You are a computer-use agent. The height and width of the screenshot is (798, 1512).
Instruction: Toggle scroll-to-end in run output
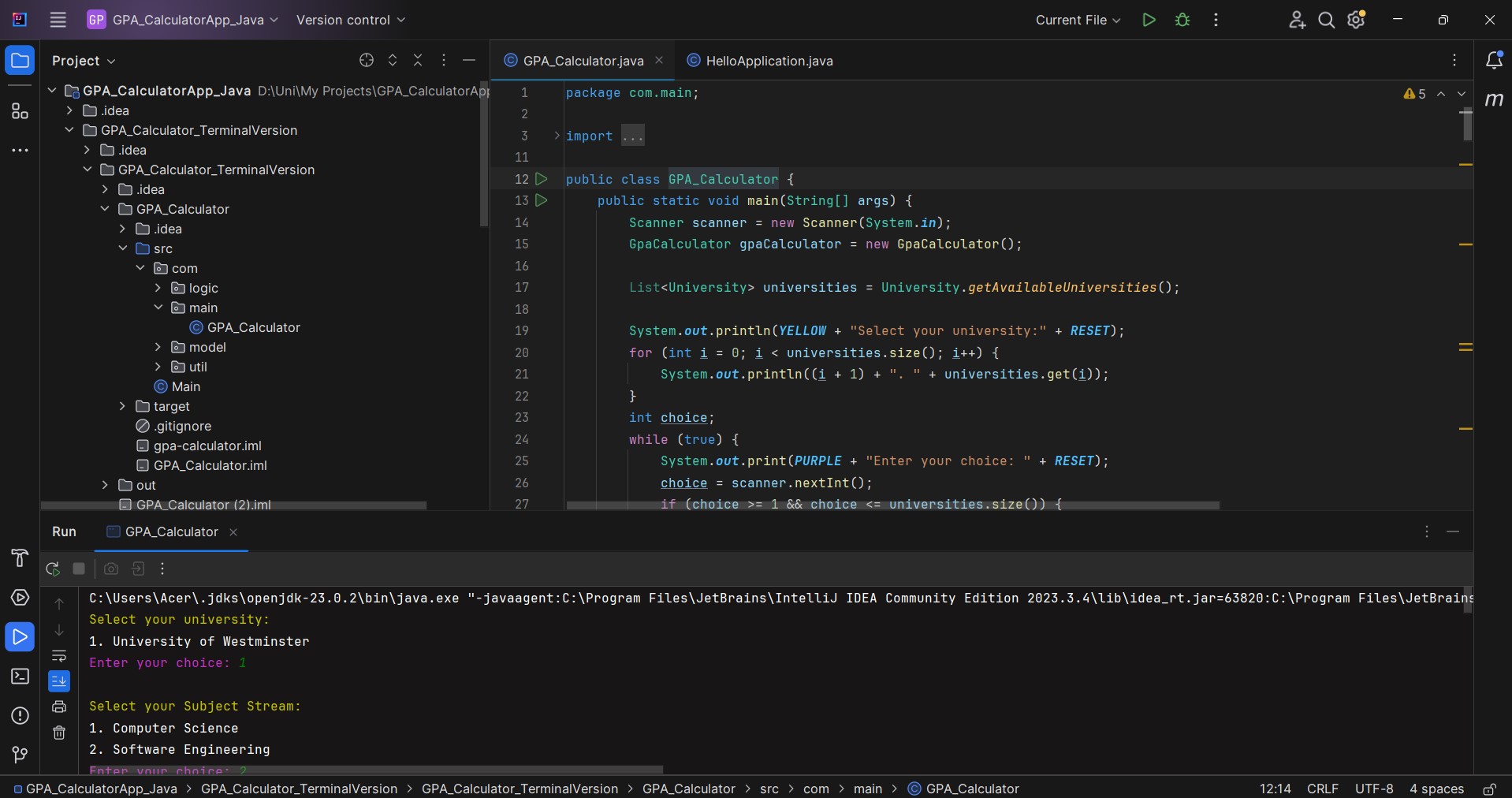coord(59,682)
